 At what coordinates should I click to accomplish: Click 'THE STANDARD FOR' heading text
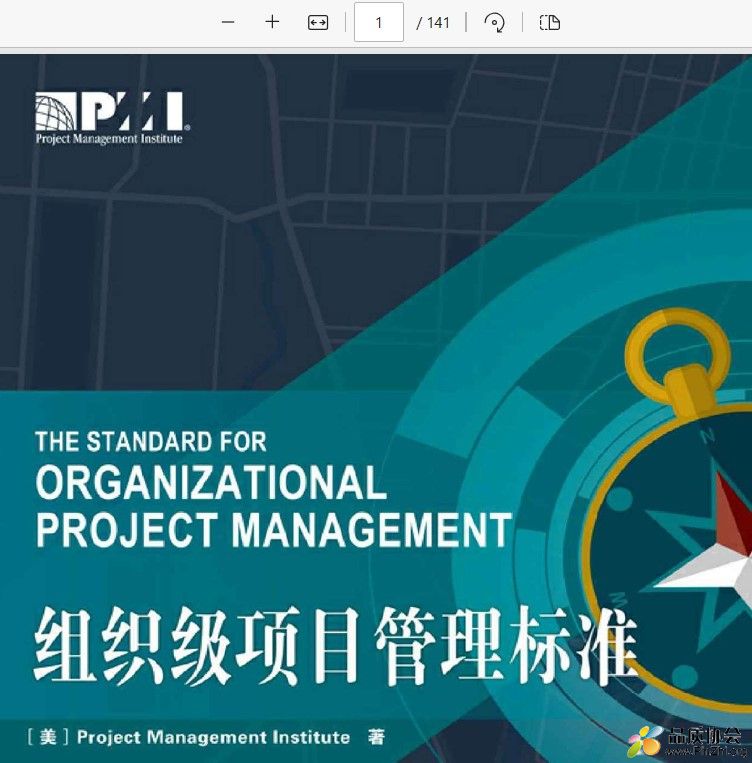point(151,442)
